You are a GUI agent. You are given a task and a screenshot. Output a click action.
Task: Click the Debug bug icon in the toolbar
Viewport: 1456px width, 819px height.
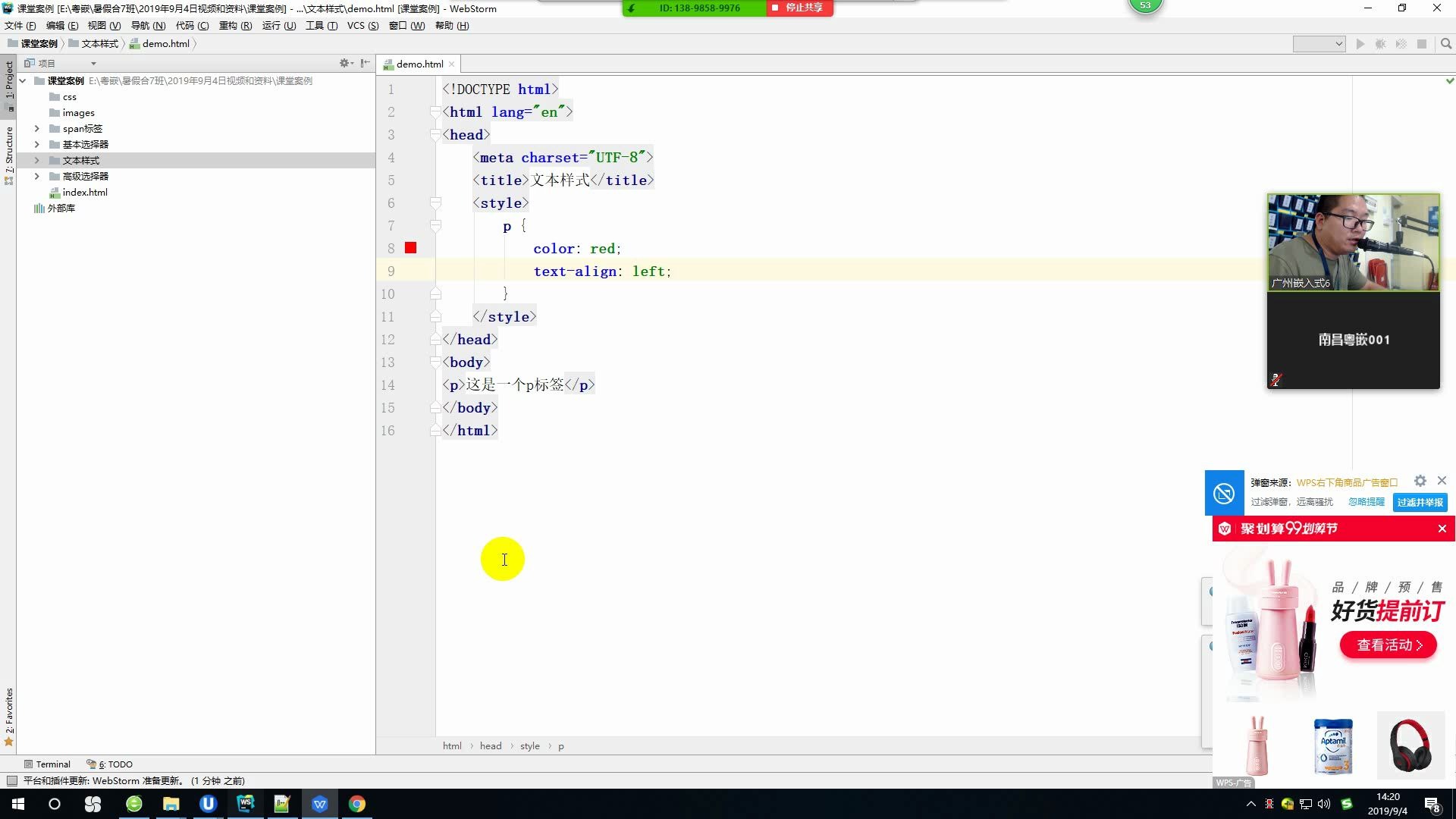pos(1380,44)
